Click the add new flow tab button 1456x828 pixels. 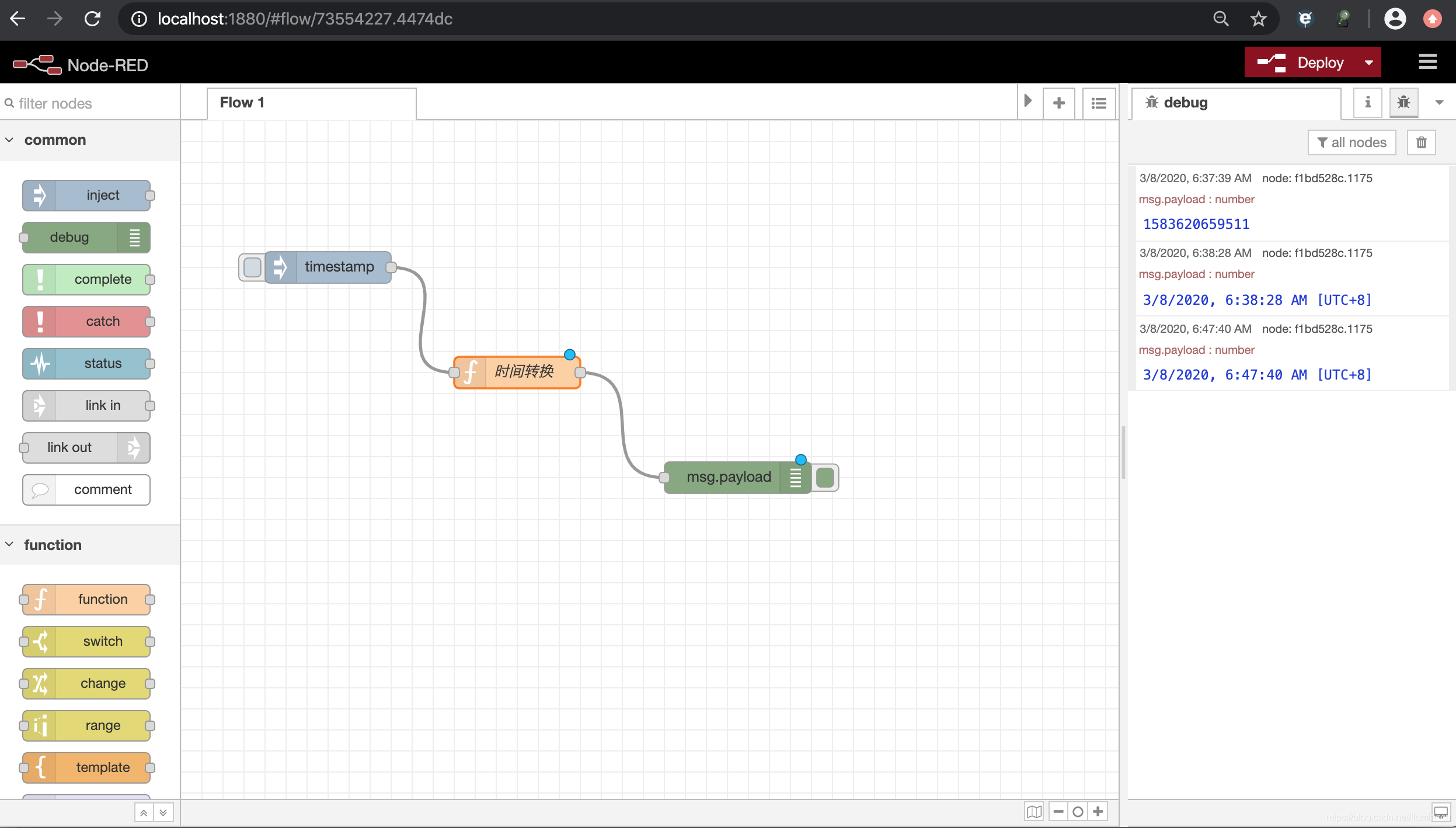1060,101
